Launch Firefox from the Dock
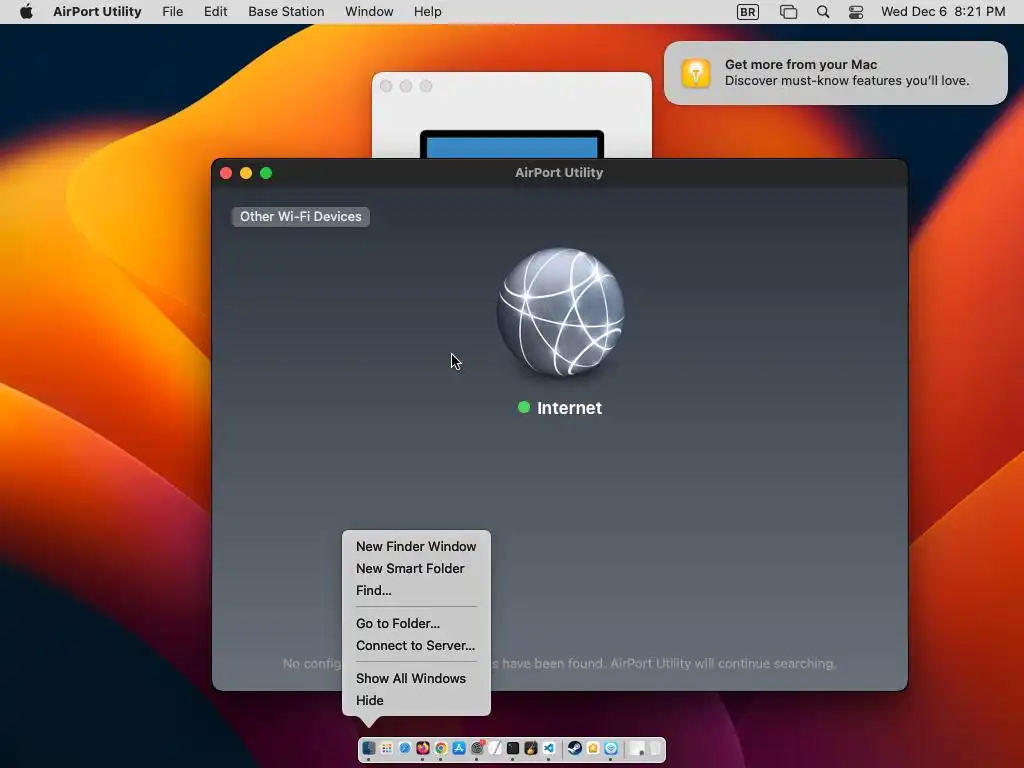 tap(423, 748)
